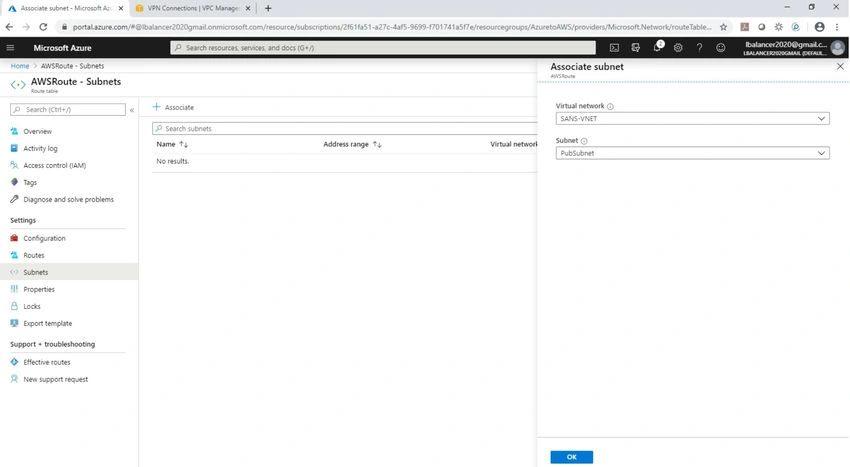This screenshot has width=850, height=467.
Task: Click the Virtual network column header
Action: point(513,144)
